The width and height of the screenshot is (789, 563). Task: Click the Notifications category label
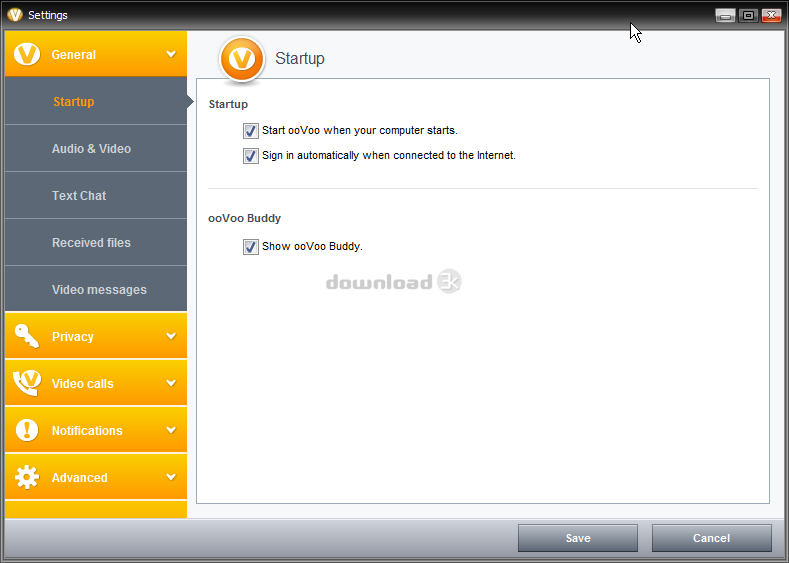click(87, 431)
